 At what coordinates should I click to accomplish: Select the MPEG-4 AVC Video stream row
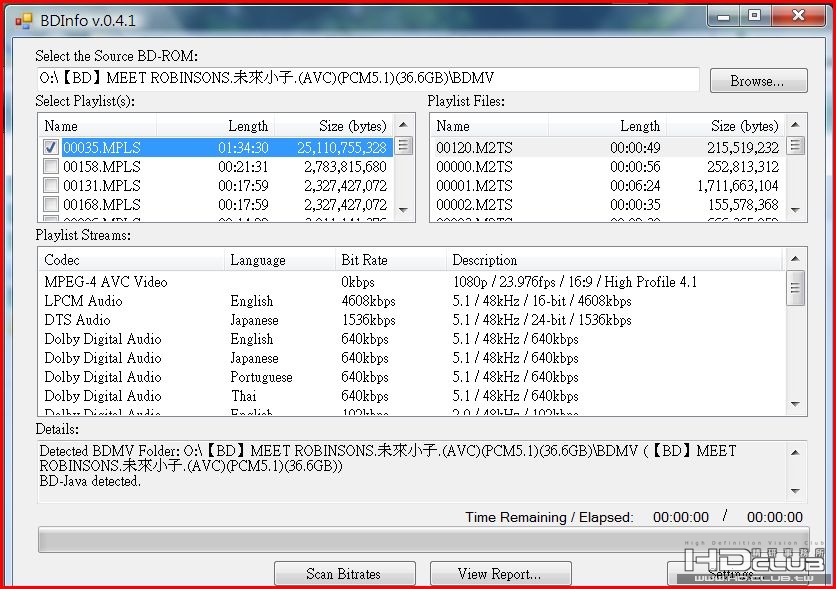(x=412, y=281)
